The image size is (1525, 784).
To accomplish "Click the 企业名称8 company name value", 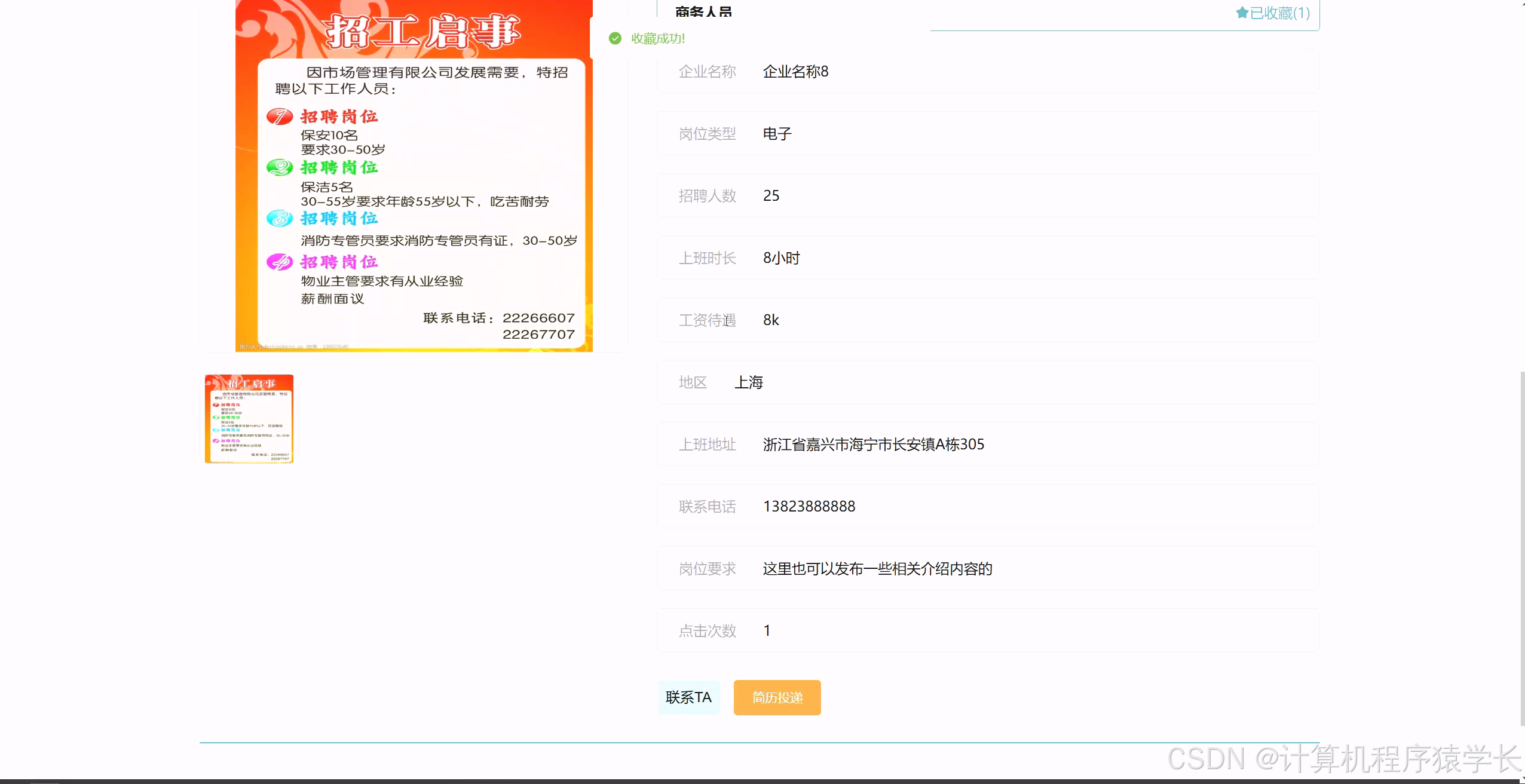I will (x=795, y=71).
